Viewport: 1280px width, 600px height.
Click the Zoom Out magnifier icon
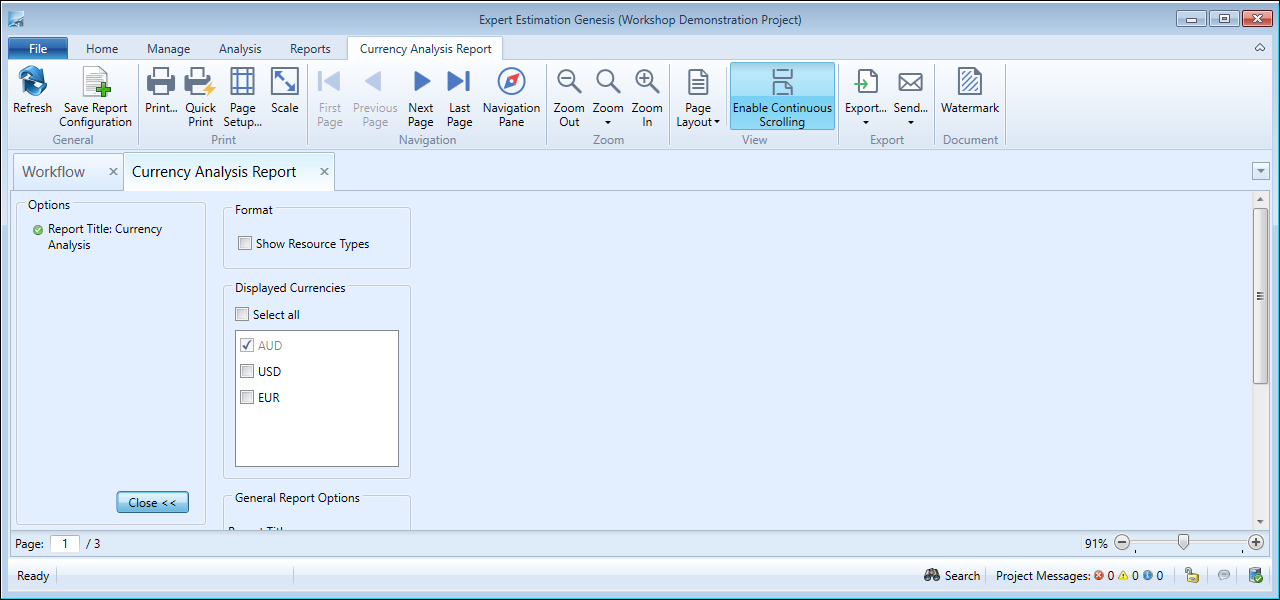coord(569,84)
